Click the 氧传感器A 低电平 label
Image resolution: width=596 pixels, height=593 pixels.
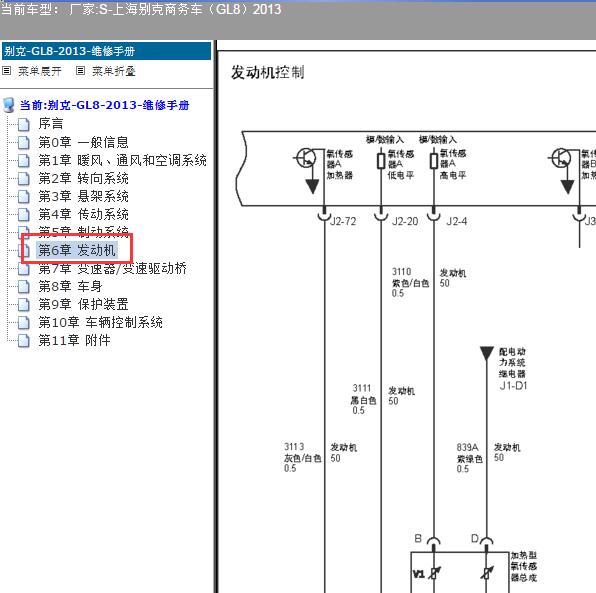tap(401, 164)
